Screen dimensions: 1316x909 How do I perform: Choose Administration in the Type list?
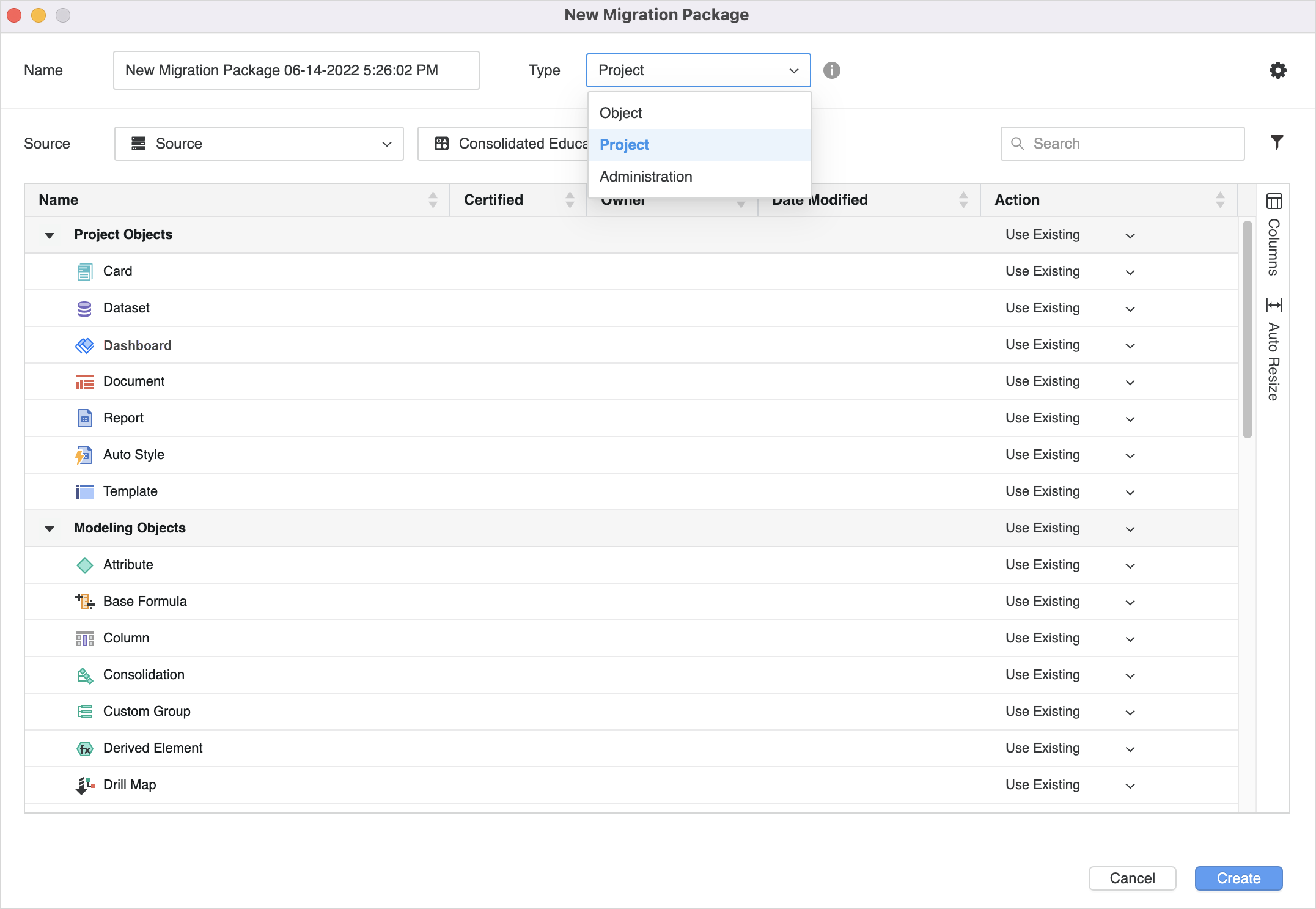(645, 177)
